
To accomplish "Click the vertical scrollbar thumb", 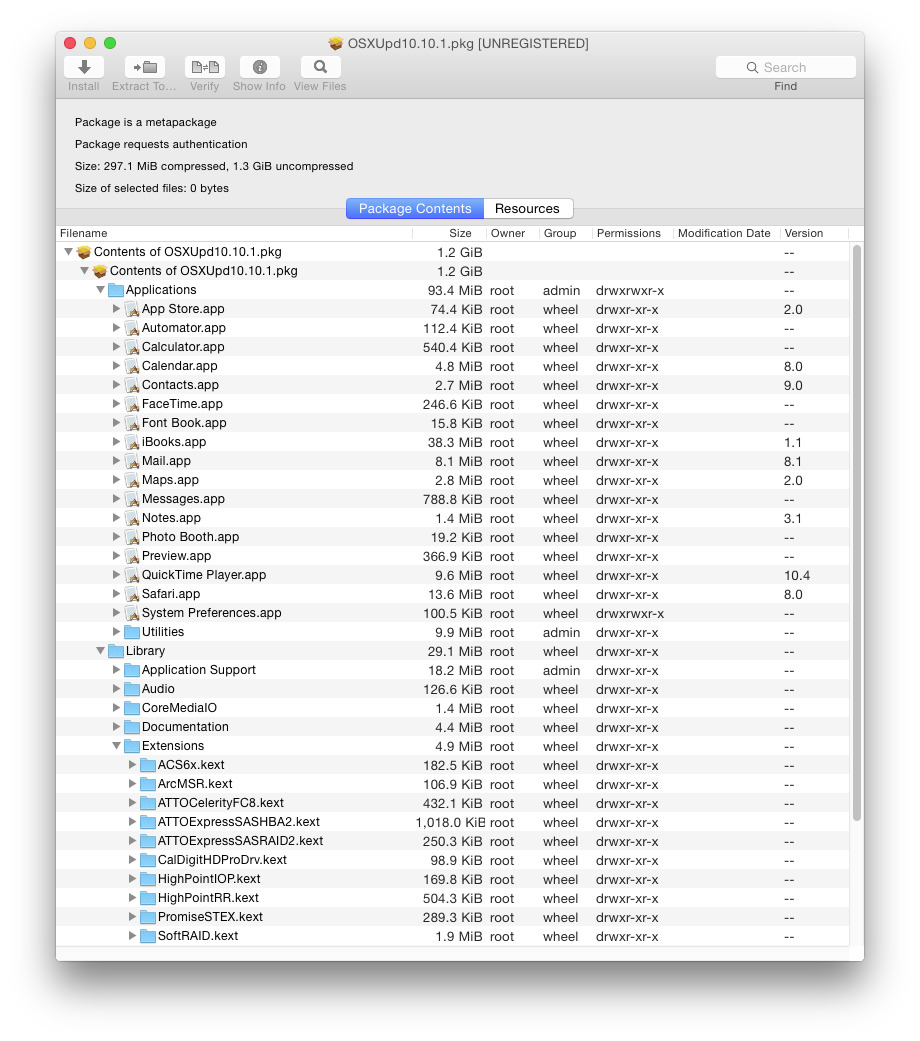I will tap(857, 533).
